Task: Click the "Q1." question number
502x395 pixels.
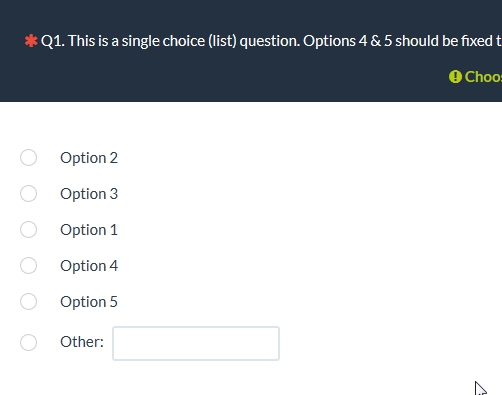Action: pos(53,41)
